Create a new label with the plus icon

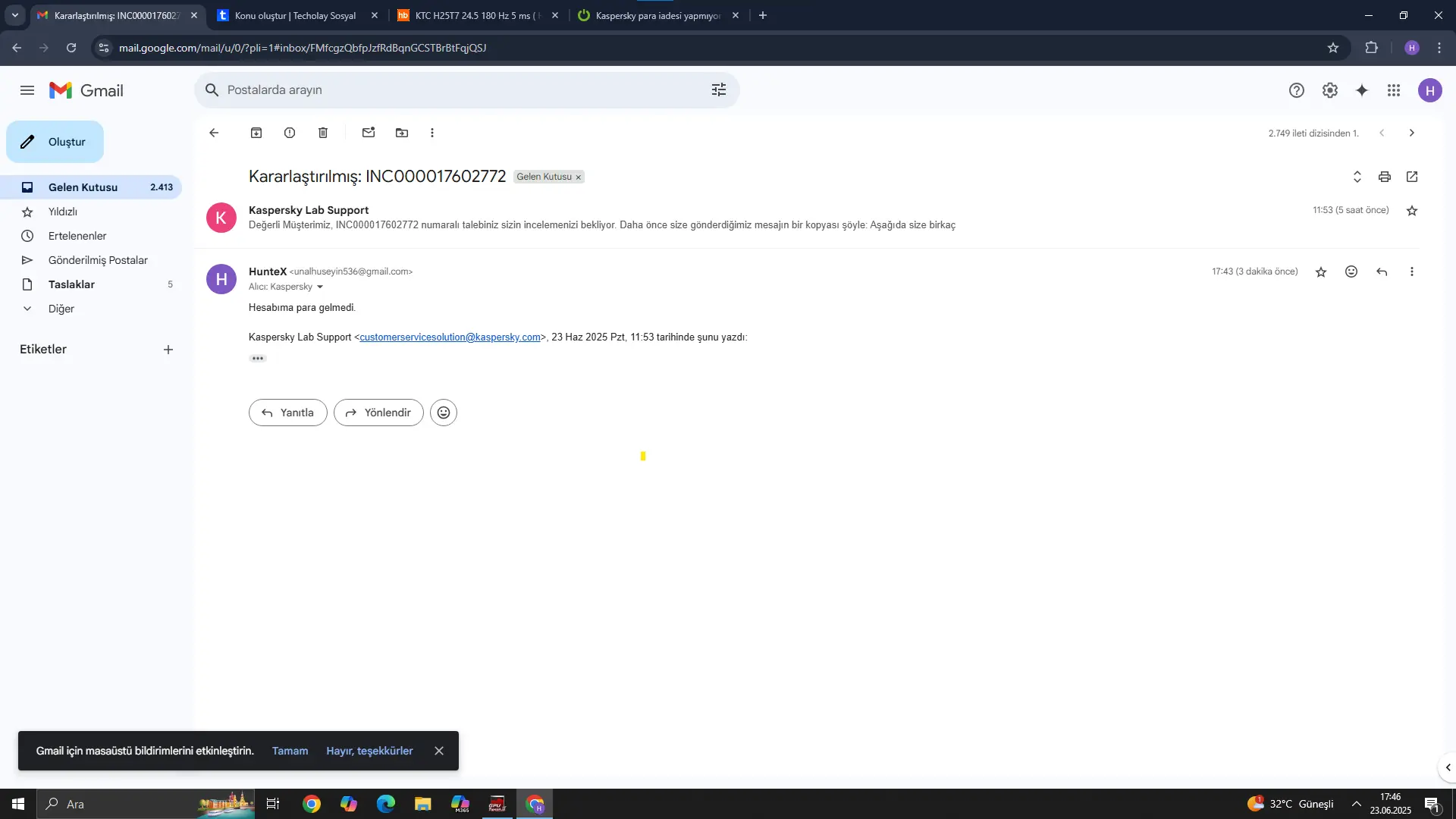pyautogui.click(x=168, y=350)
